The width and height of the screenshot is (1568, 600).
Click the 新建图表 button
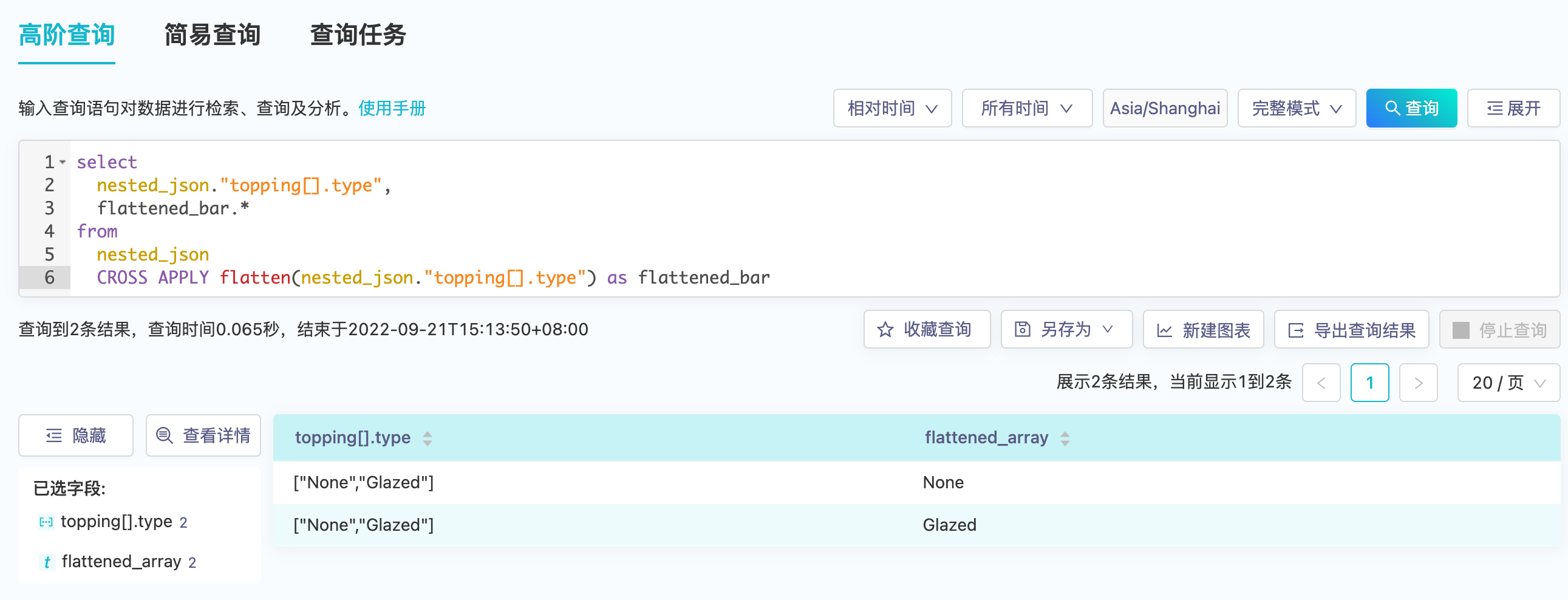[x=1203, y=330]
